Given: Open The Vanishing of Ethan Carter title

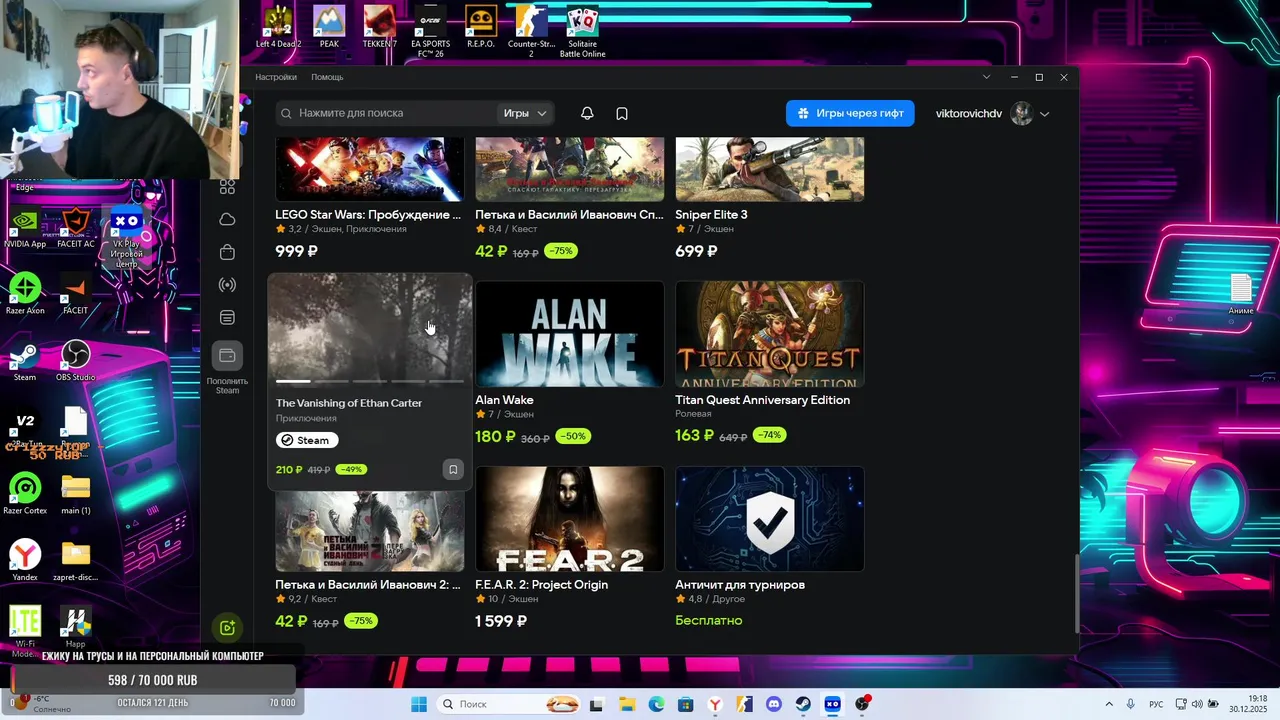Looking at the screenshot, I should click(349, 403).
